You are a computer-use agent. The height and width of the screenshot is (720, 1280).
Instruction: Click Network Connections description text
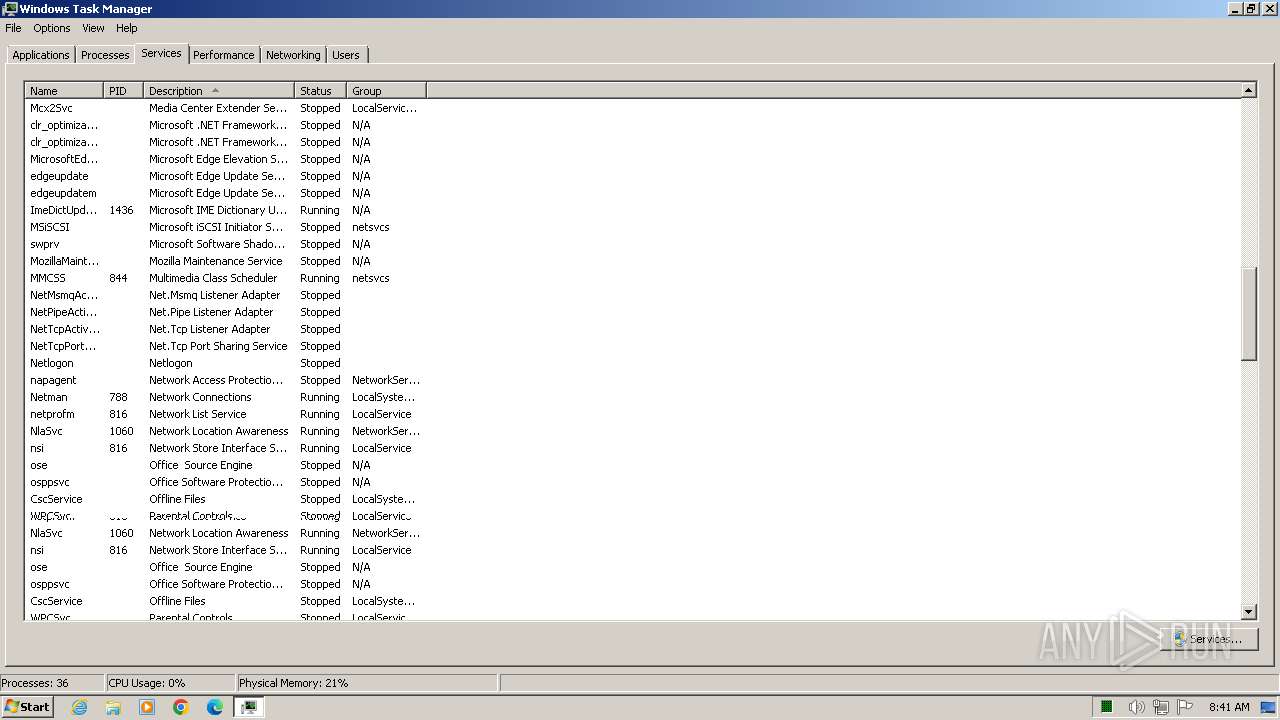pos(200,397)
